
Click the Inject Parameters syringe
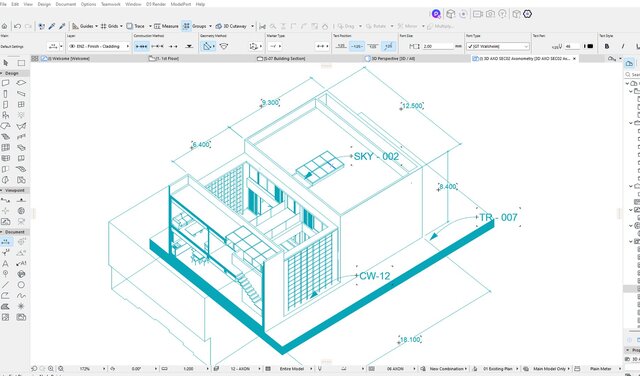pos(62,26)
